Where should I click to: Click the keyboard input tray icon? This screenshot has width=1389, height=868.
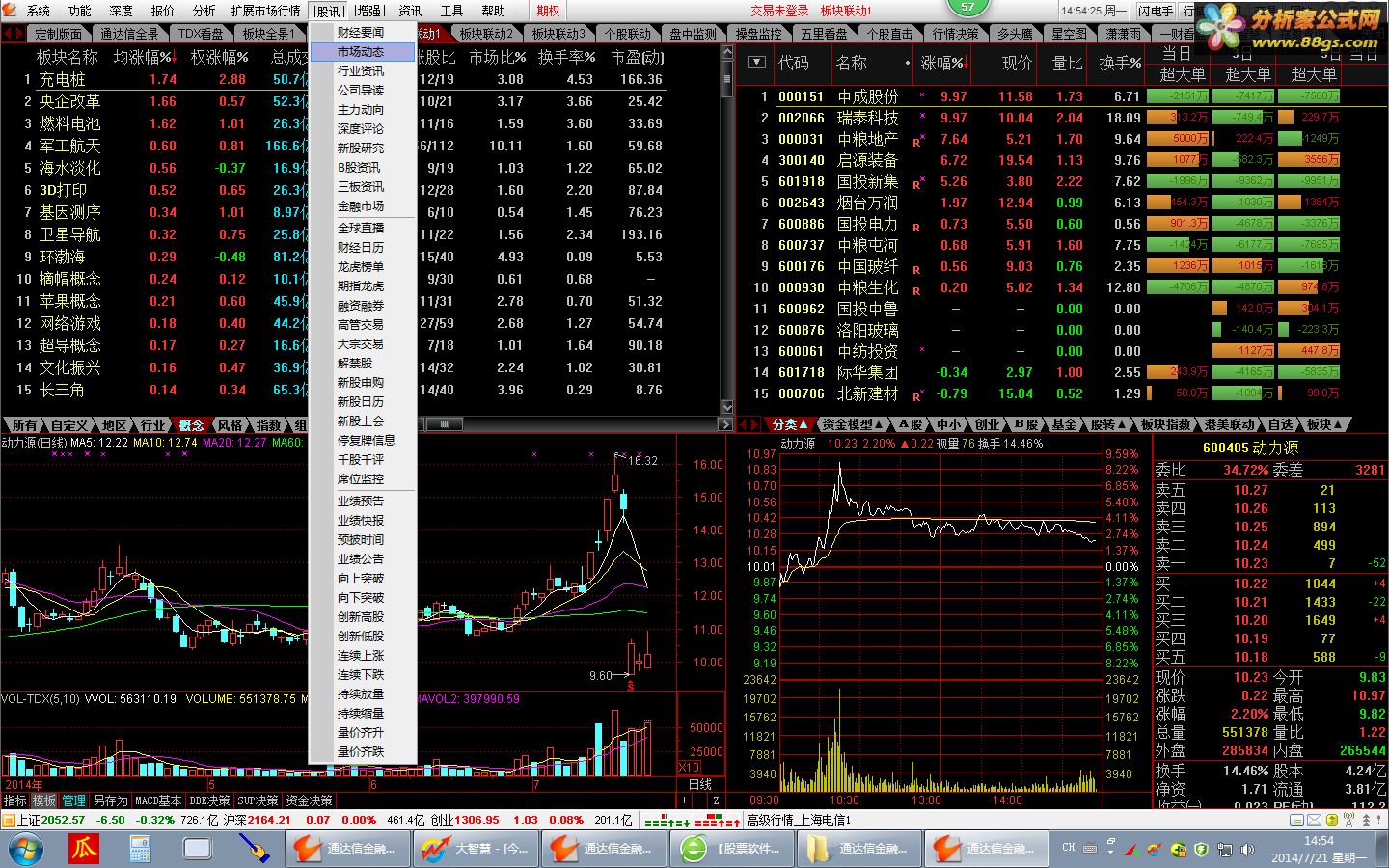[x=1090, y=849]
